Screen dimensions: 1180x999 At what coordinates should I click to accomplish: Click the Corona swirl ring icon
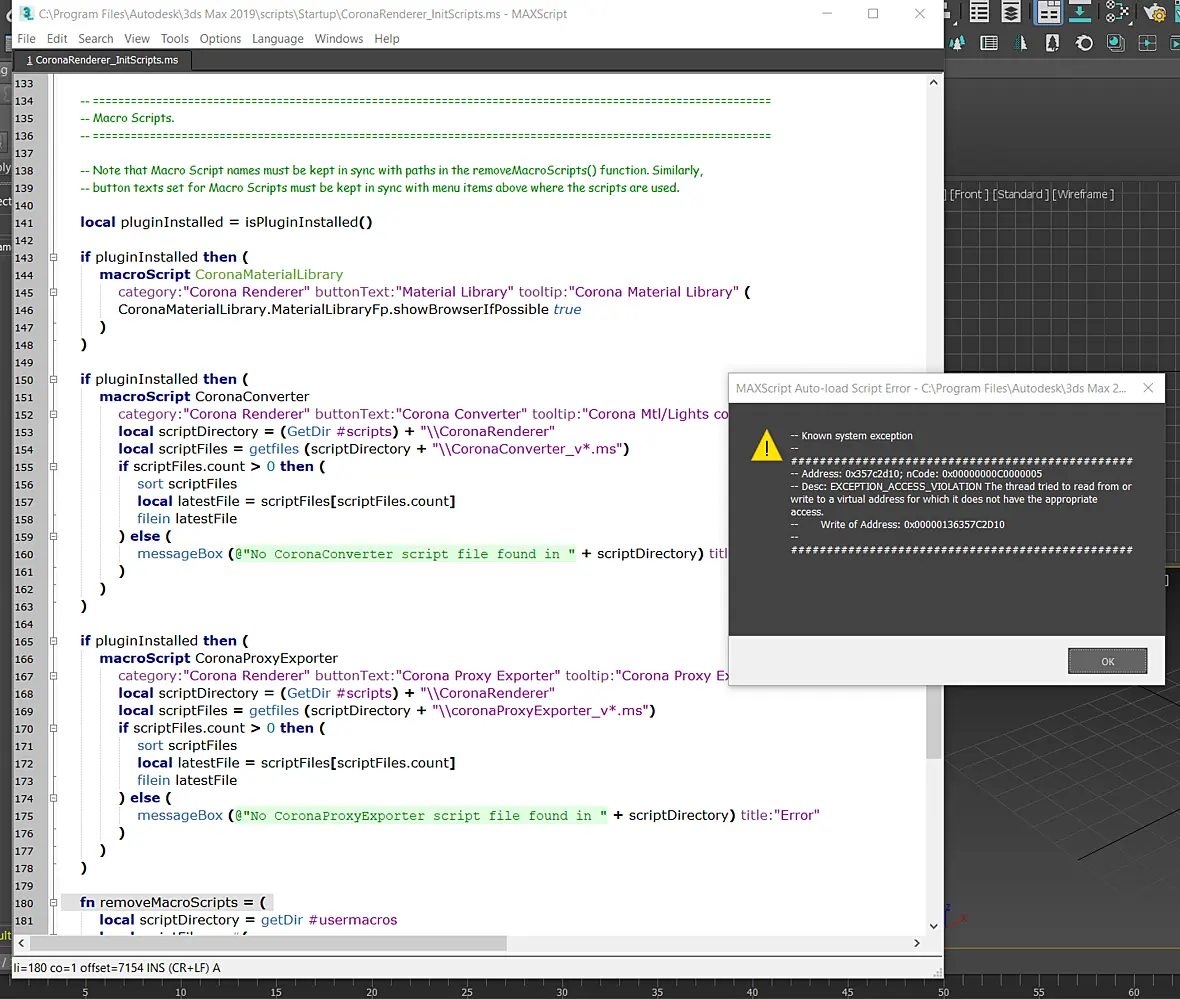(1084, 44)
